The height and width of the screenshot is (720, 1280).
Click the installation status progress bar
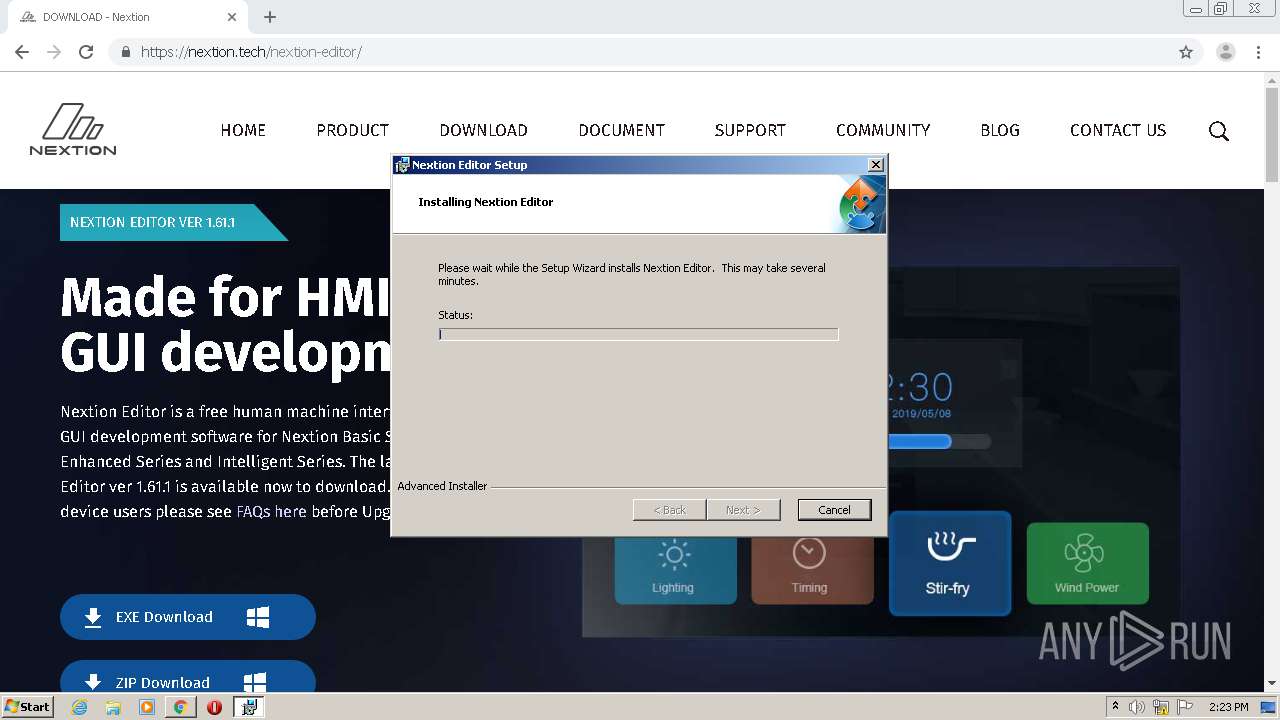[x=638, y=334]
